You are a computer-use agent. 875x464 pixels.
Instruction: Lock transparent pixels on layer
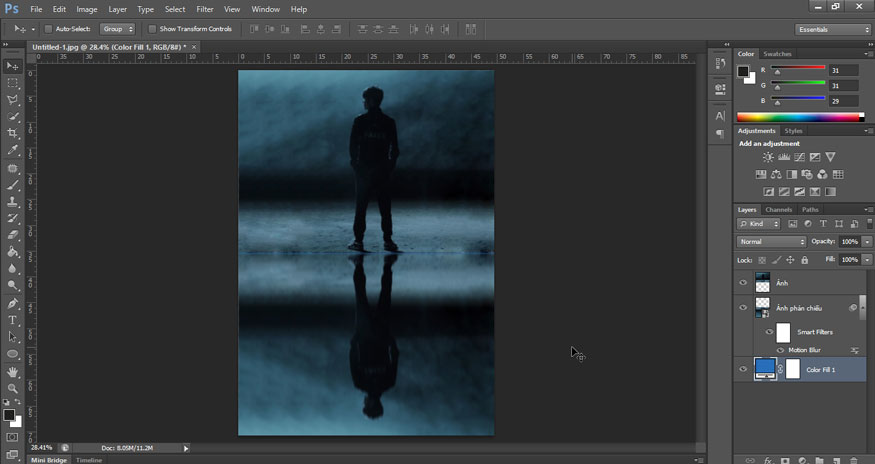pos(762,260)
